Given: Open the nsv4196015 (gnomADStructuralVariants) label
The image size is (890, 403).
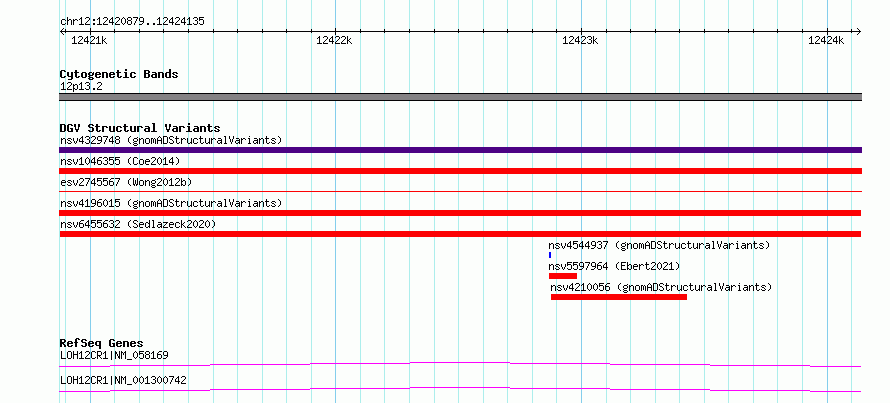Looking at the screenshot, I should (x=171, y=203).
